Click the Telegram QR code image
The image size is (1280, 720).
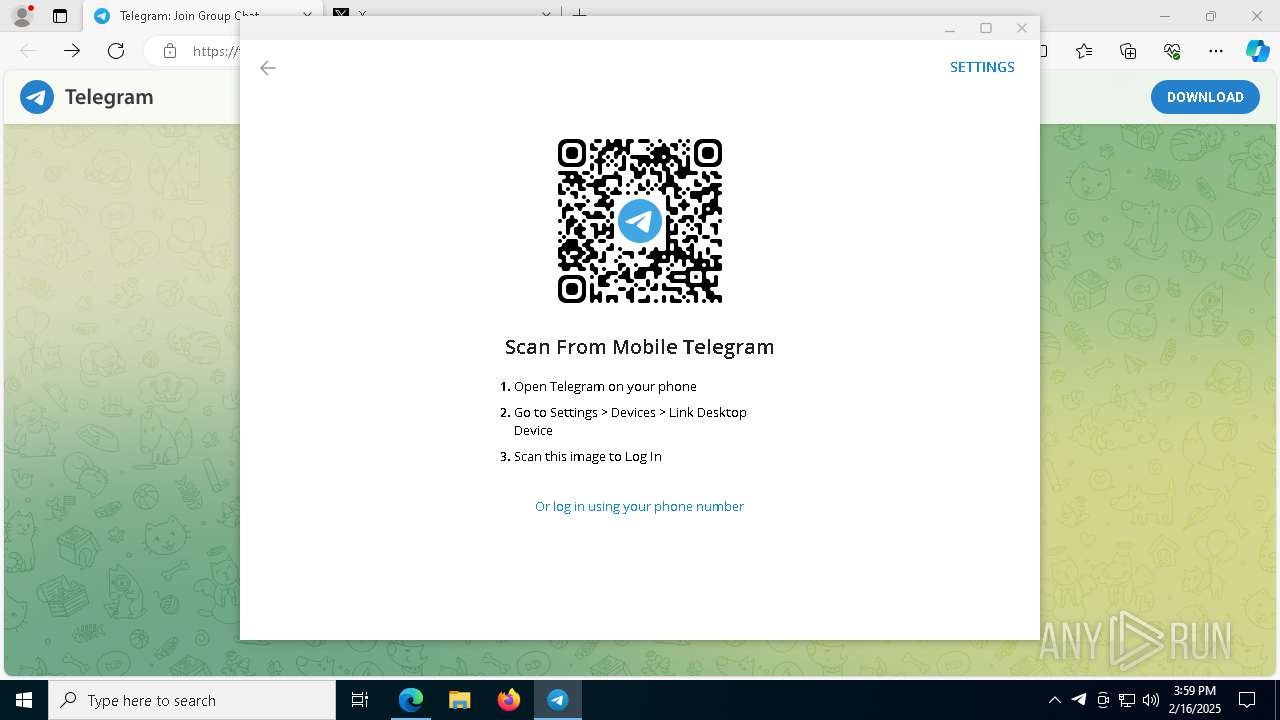(640, 221)
